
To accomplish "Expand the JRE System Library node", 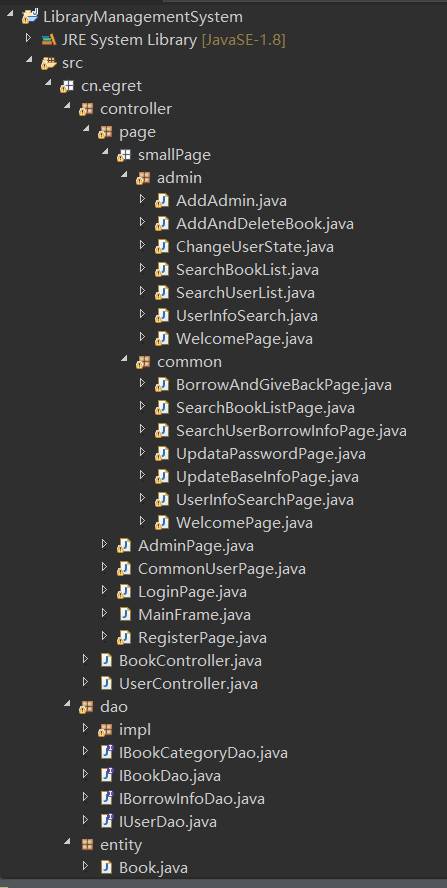I will click(29, 39).
